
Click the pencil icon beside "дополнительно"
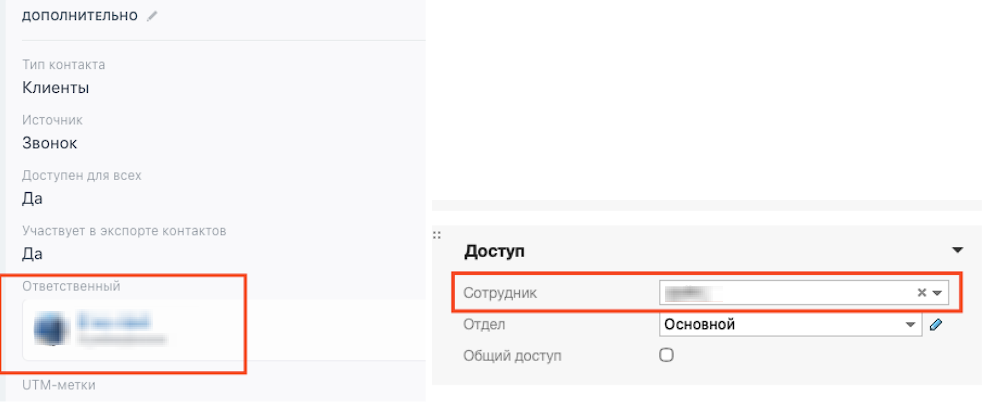[x=152, y=17]
